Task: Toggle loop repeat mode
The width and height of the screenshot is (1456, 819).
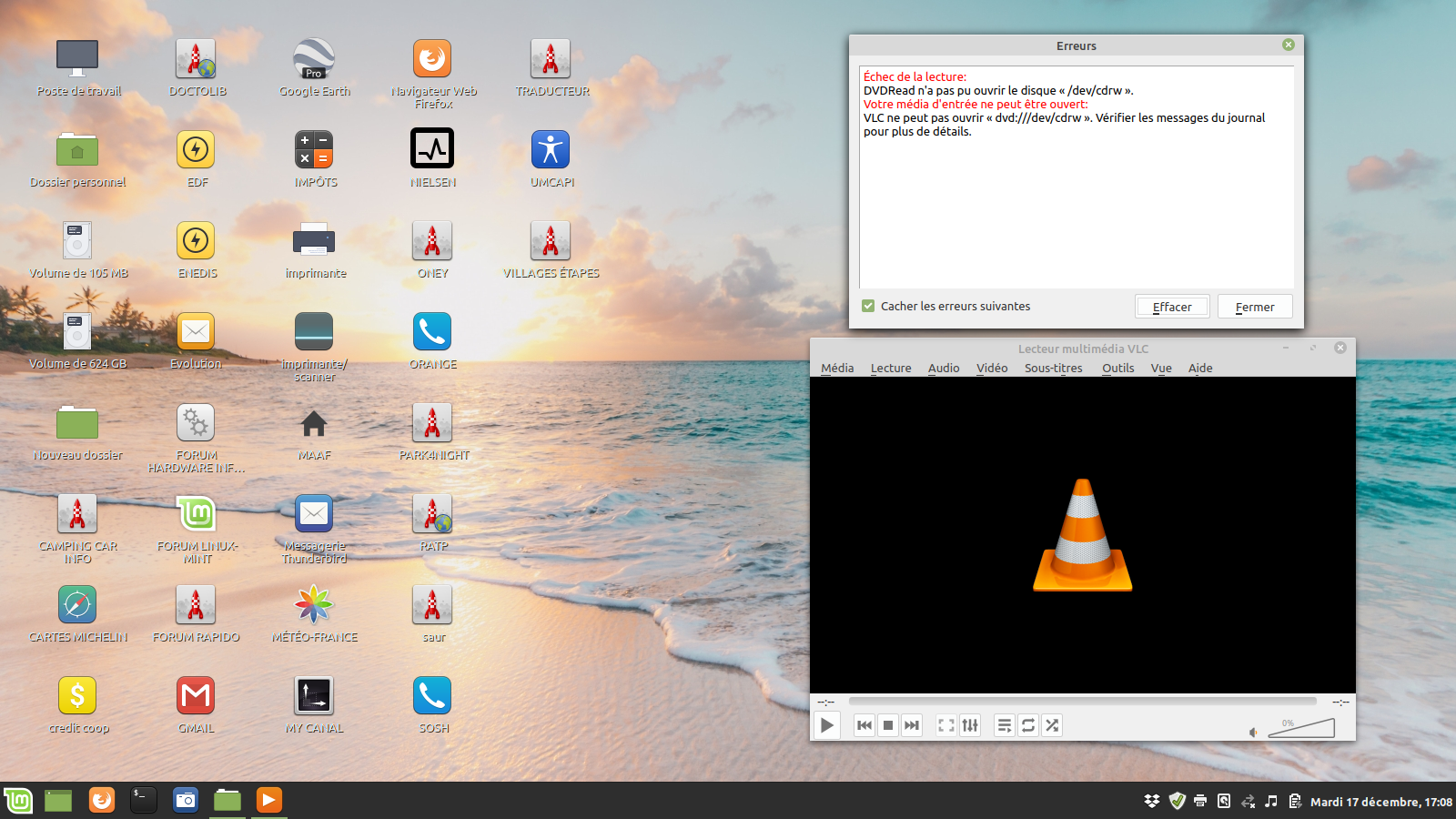Action: 1028,725
